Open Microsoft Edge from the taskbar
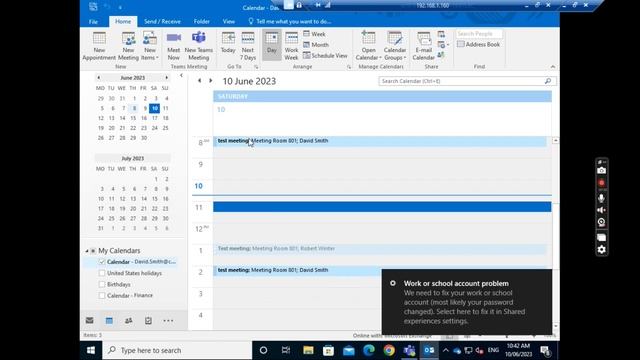This screenshot has width=640, height=360. [369, 350]
